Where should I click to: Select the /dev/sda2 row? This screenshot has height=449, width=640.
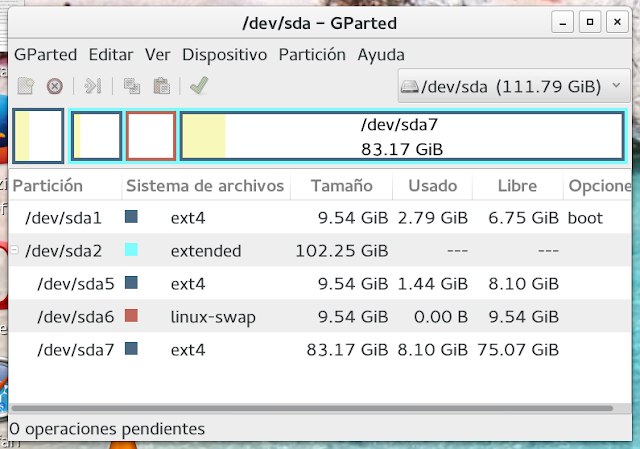point(320,250)
